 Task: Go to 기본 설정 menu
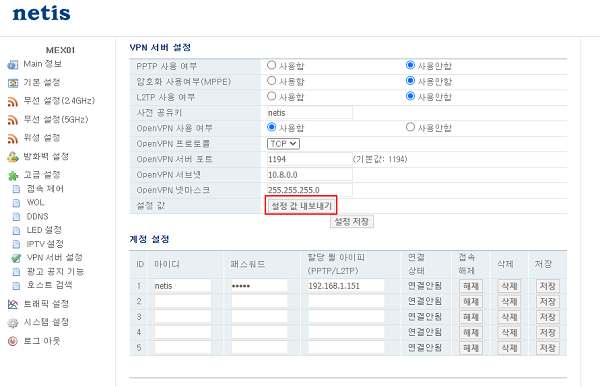(x=42, y=82)
